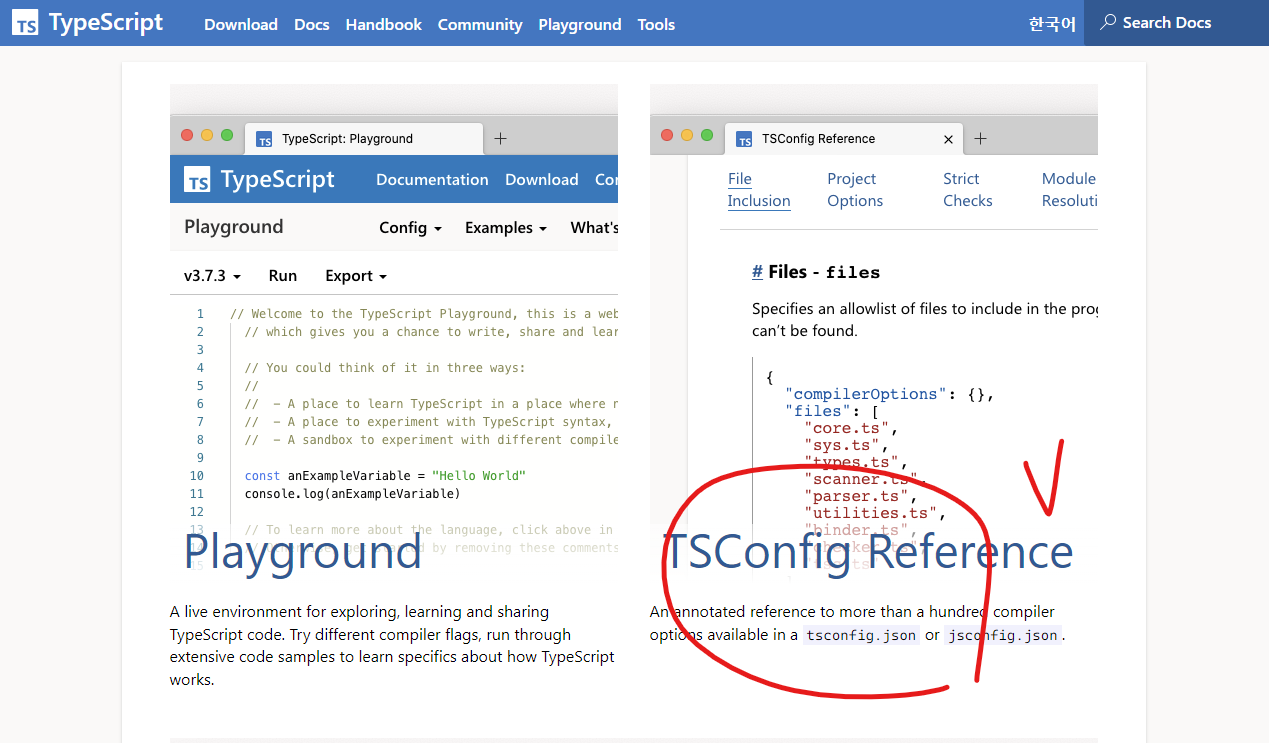This screenshot has height=743, width=1269.
Task: Click the TypeScript logo in the header
Action: point(88,23)
